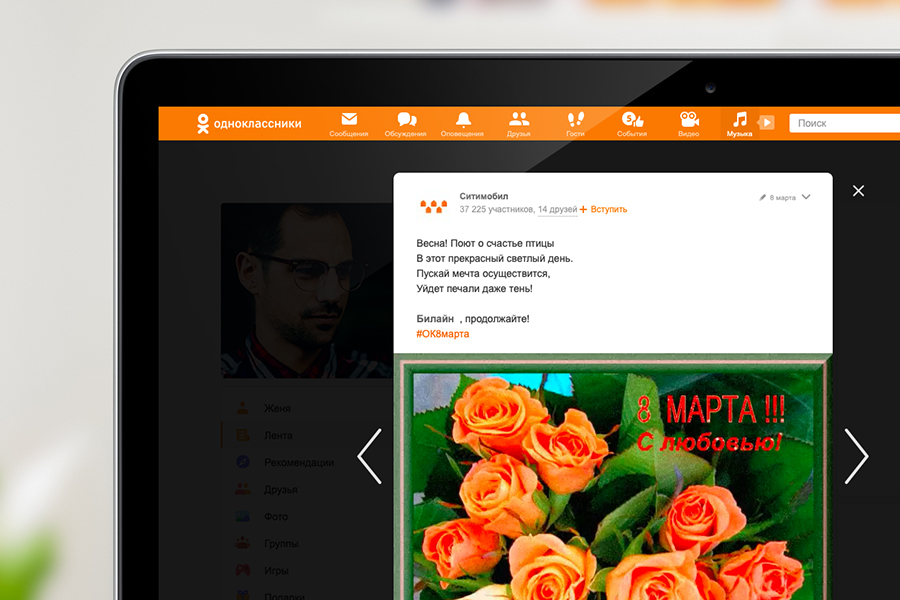Click the Группы icon in sidebar
The height and width of the screenshot is (600, 900).
click(x=243, y=543)
